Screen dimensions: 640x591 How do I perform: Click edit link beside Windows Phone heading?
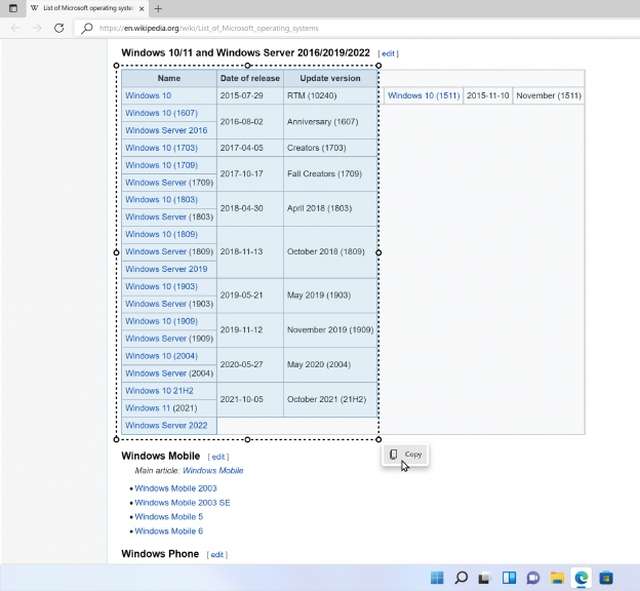[x=217, y=555]
